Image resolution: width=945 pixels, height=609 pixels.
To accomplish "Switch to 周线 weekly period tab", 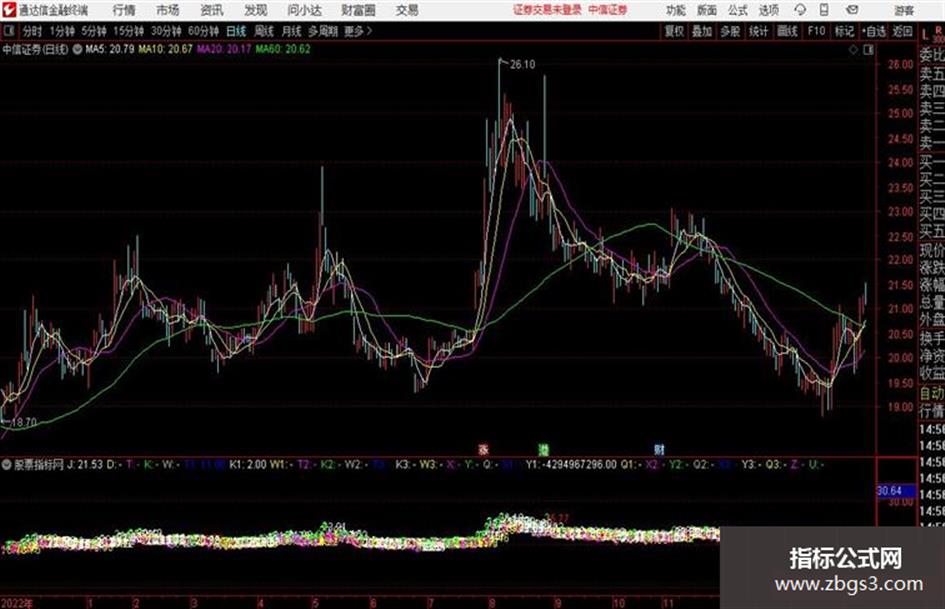I will (264, 31).
